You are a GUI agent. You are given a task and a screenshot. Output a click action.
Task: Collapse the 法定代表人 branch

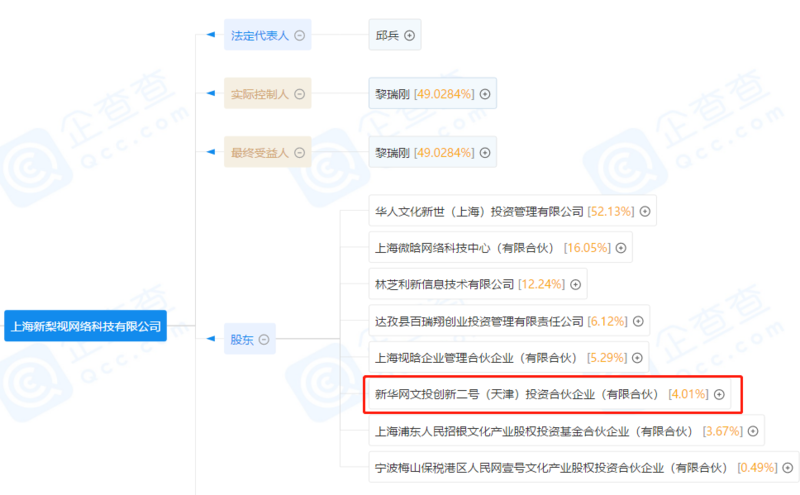[x=299, y=35]
